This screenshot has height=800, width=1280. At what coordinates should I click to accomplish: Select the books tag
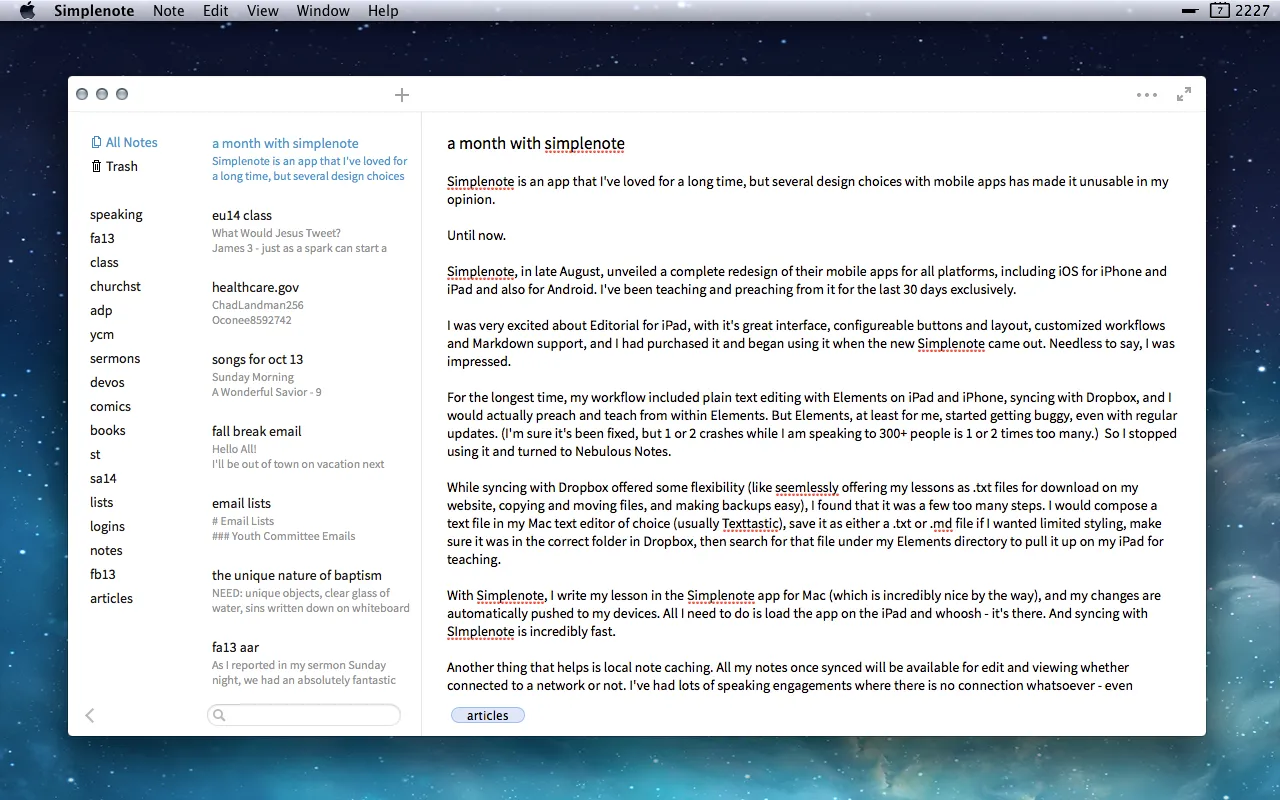(108, 430)
